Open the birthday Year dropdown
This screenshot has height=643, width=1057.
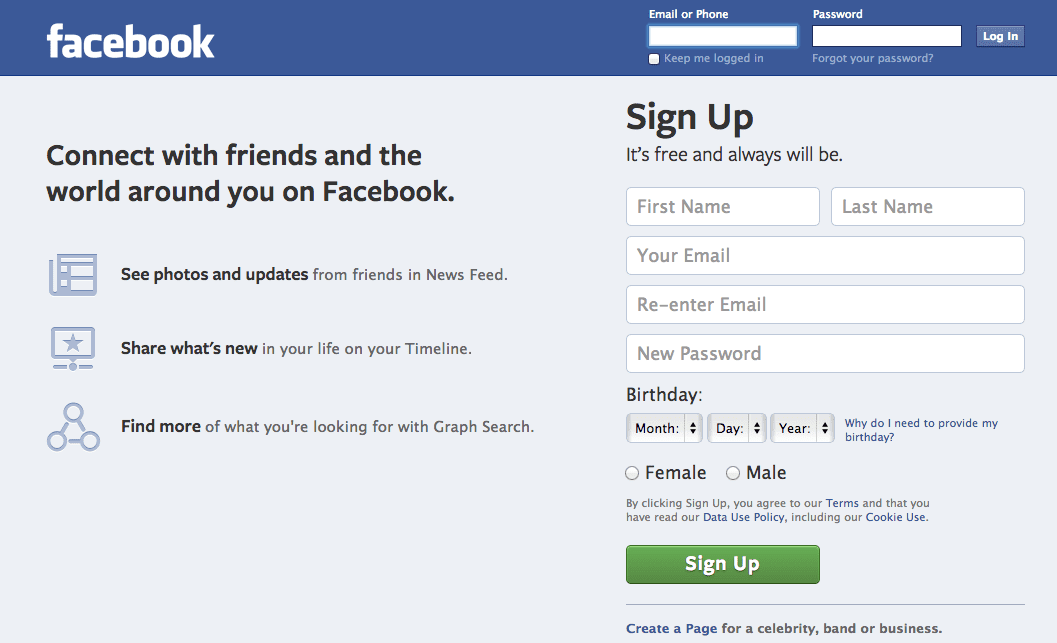[x=802, y=428]
